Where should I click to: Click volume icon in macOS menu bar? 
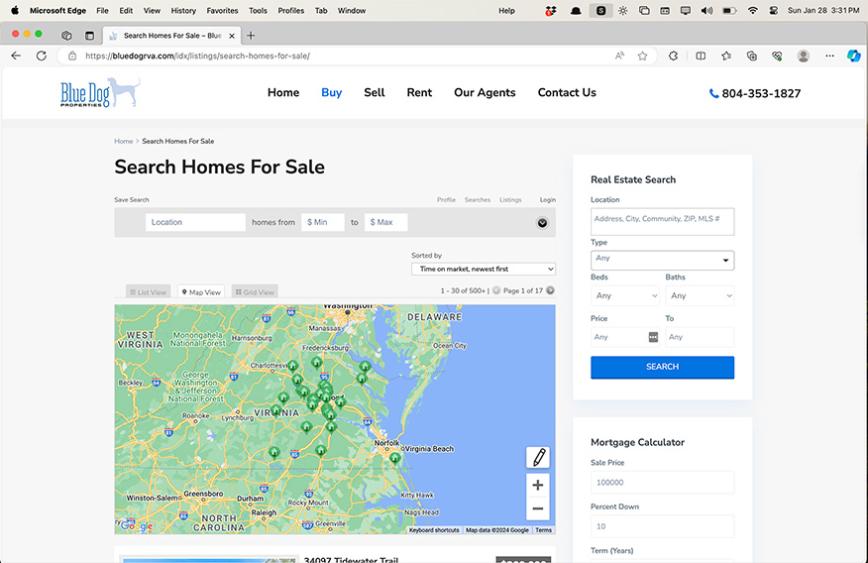click(x=707, y=11)
